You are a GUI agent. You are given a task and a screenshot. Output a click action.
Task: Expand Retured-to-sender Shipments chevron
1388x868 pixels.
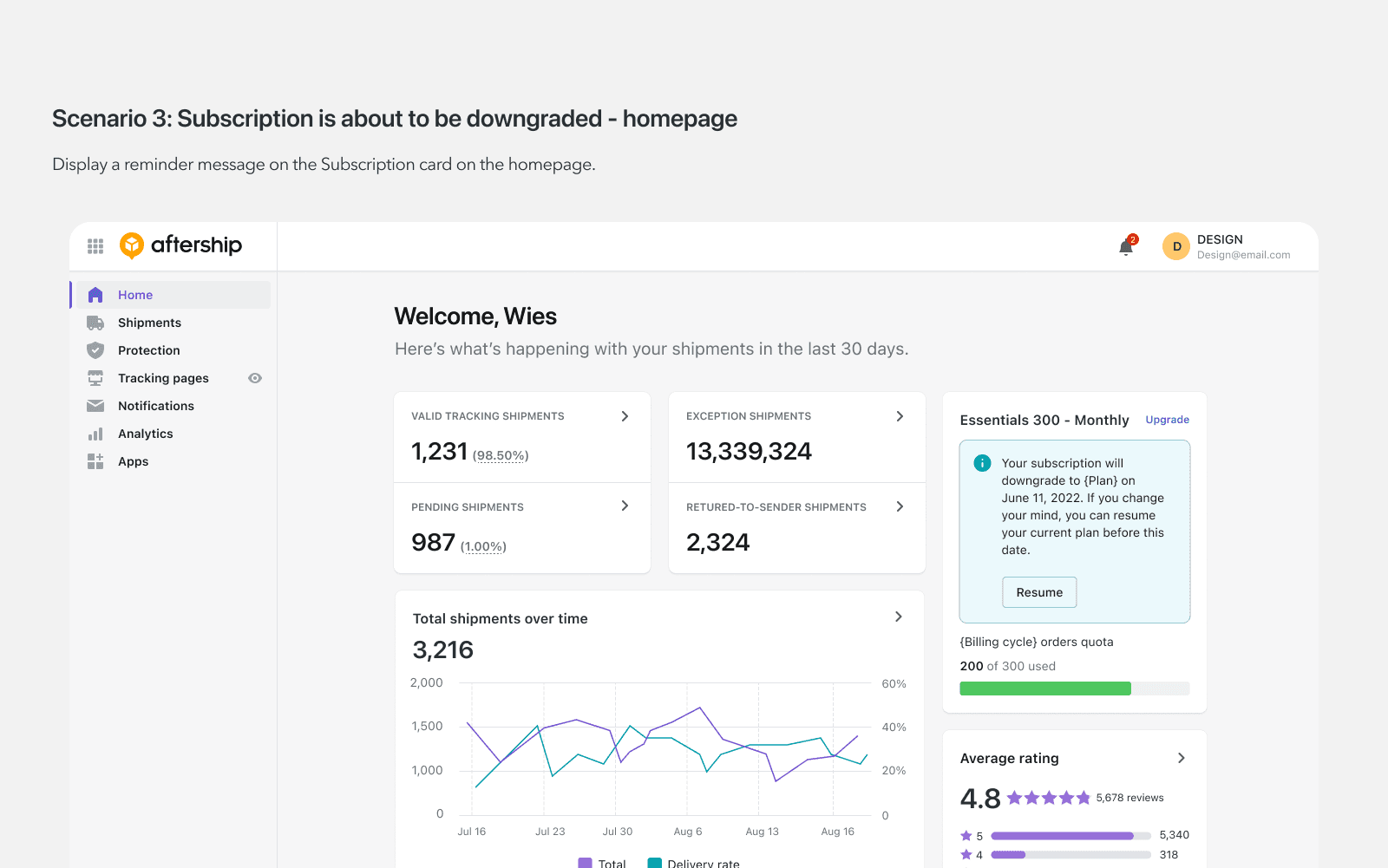pyautogui.click(x=900, y=506)
